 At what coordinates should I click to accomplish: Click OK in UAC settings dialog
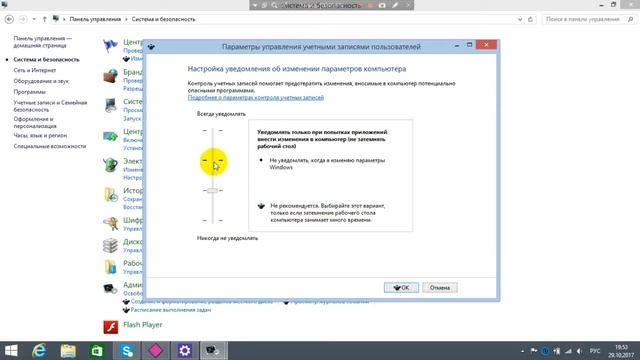(x=401, y=287)
